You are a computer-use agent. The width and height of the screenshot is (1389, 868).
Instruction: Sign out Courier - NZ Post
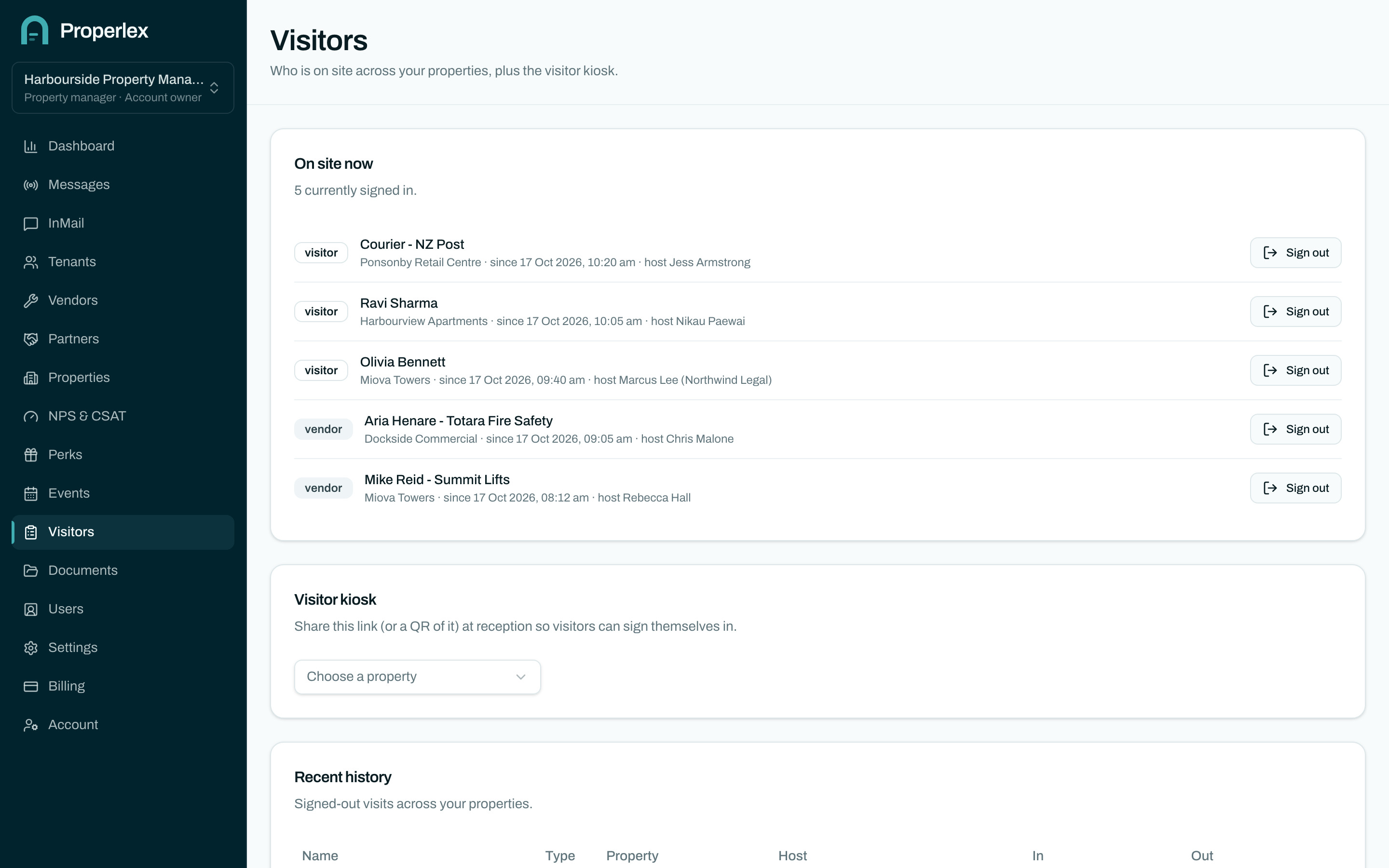tap(1295, 253)
